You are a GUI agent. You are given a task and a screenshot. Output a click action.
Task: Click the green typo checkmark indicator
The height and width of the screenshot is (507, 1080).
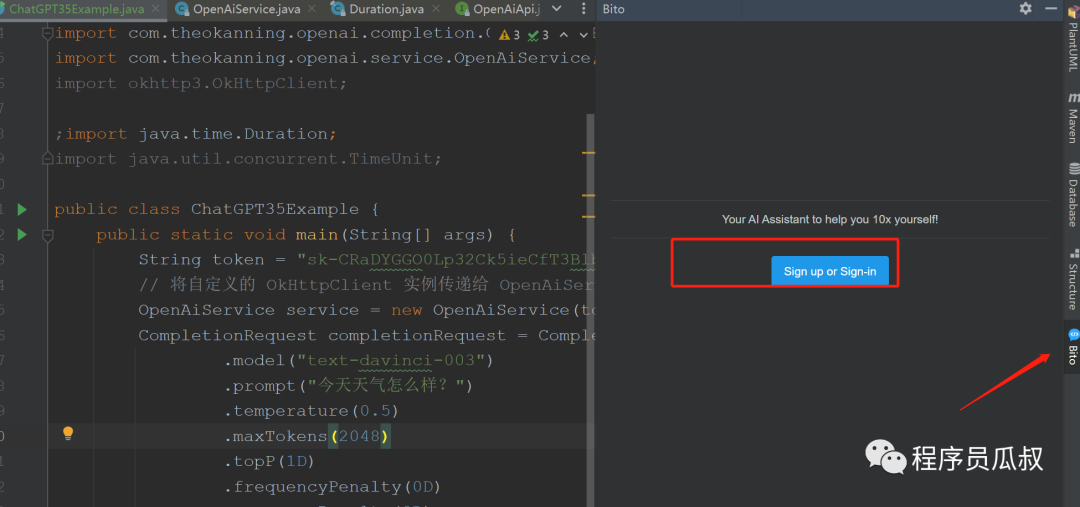click(x=538, y=34)
